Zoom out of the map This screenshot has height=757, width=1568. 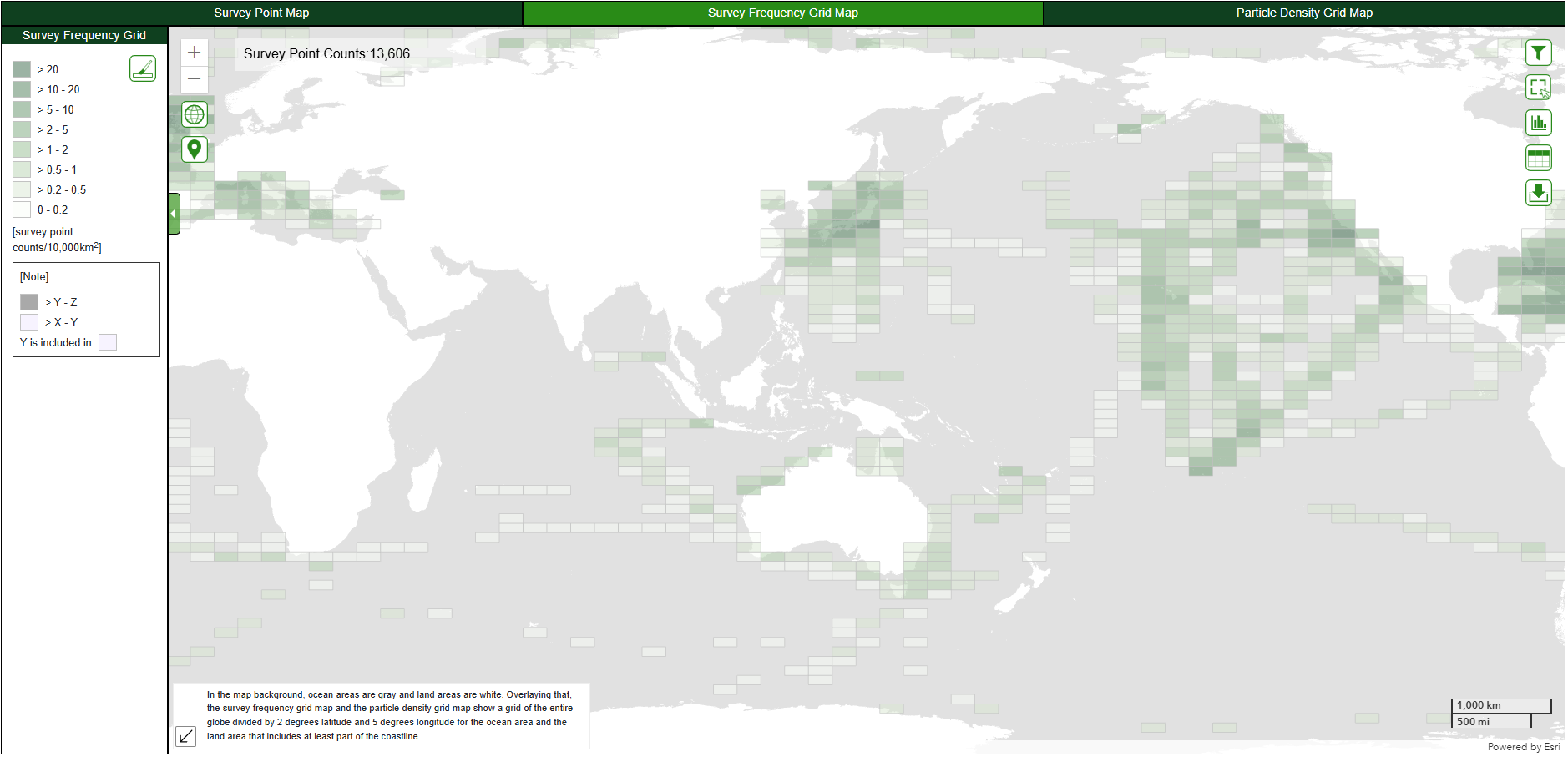tap(195, 78)
